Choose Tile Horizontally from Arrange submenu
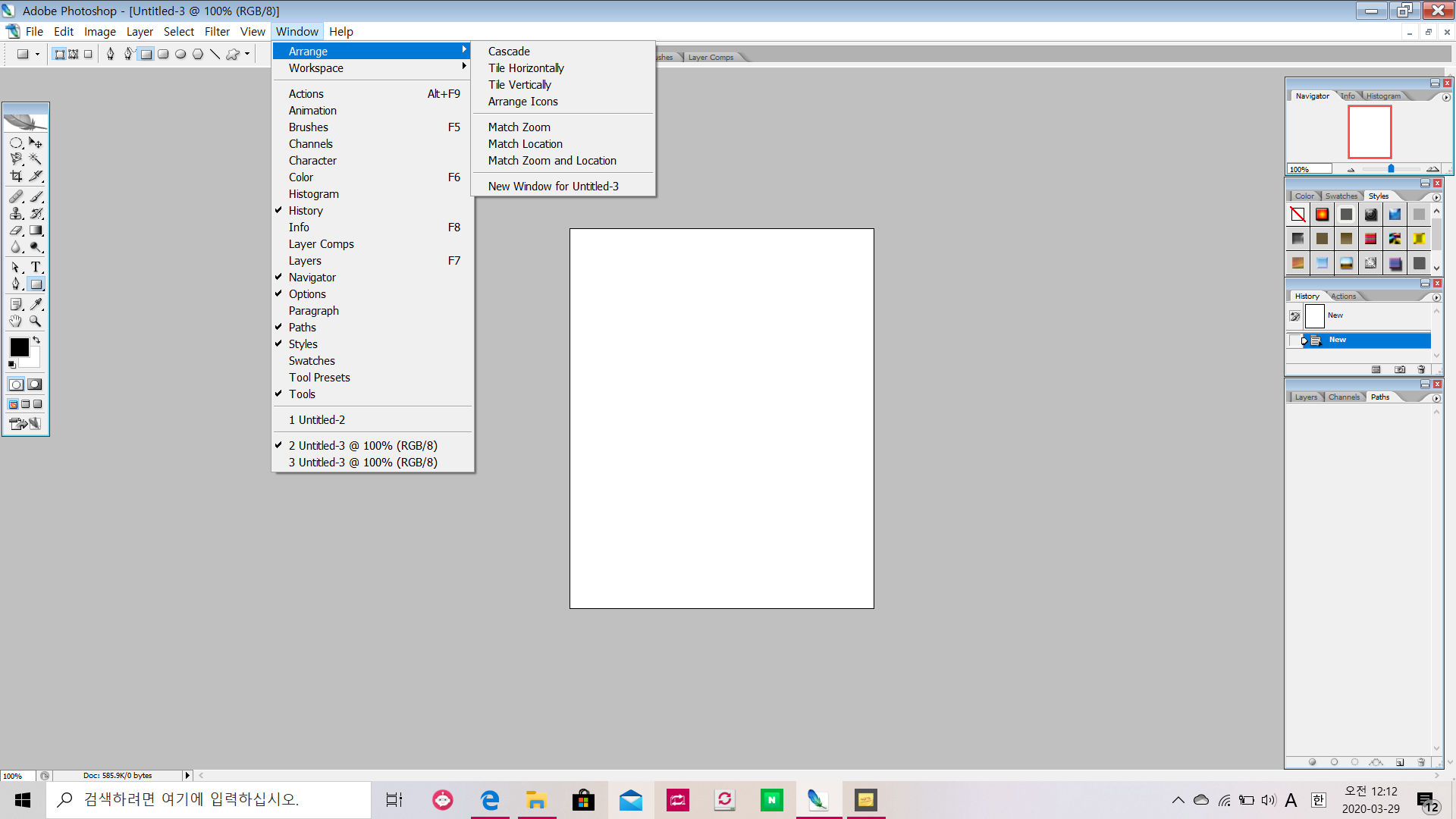The image size is (1456, 819). [526, 68]
